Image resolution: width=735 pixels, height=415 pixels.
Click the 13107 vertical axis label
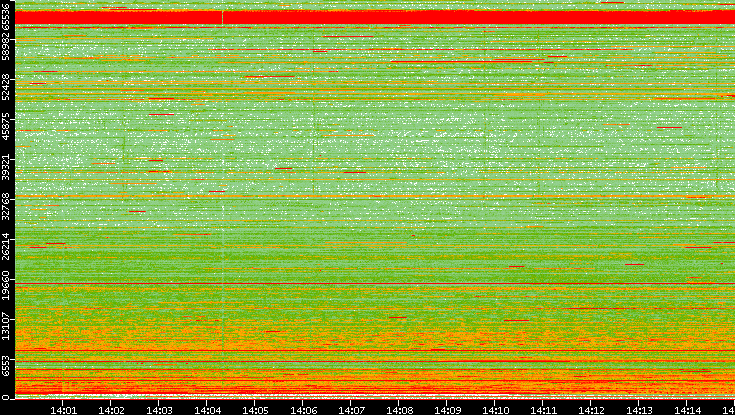point(5,327)
